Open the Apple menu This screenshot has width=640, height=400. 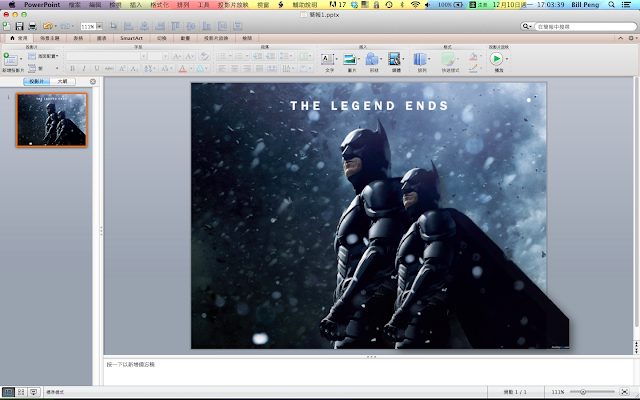[11, 5]
